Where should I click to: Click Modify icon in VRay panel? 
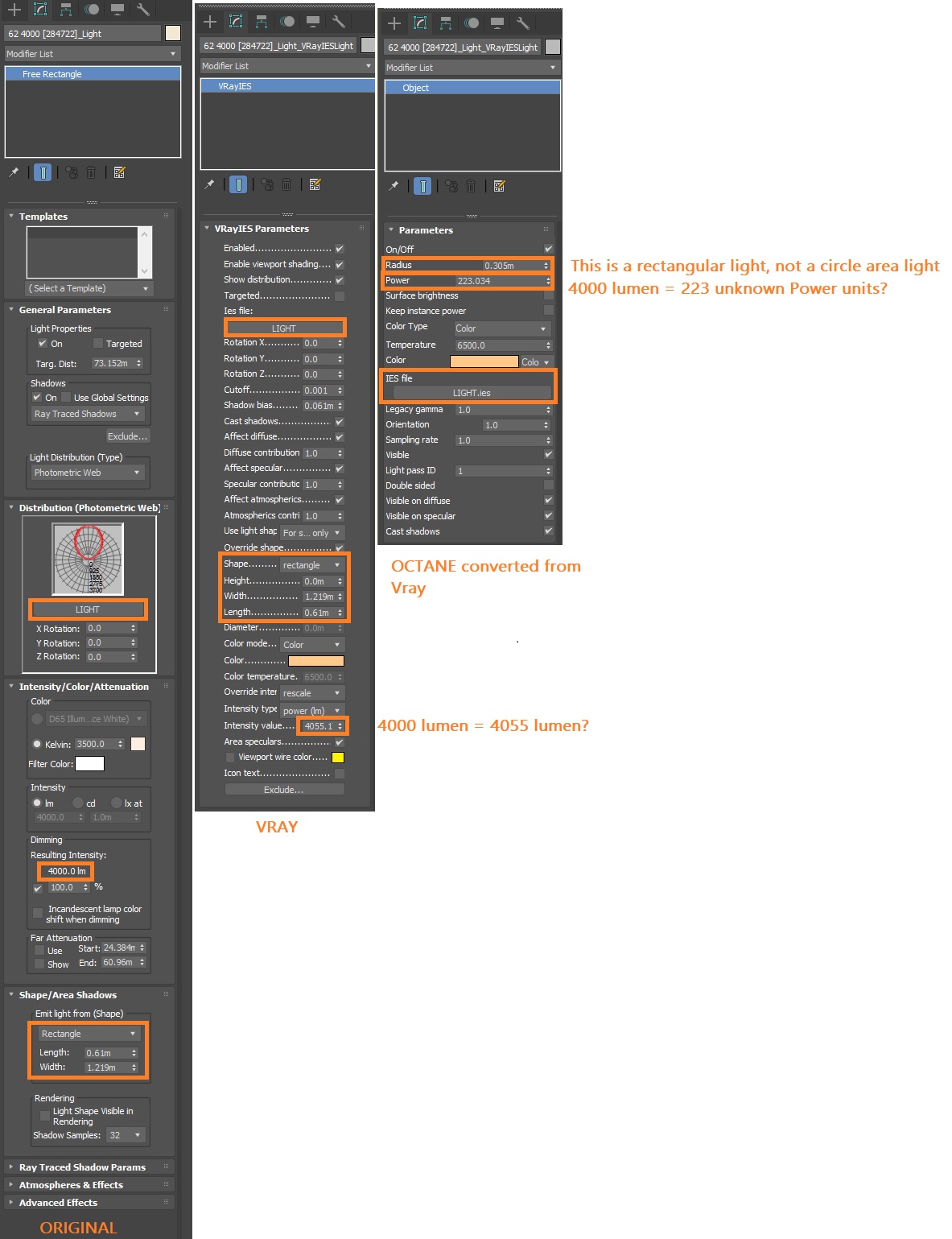click(x=236, y=22)
